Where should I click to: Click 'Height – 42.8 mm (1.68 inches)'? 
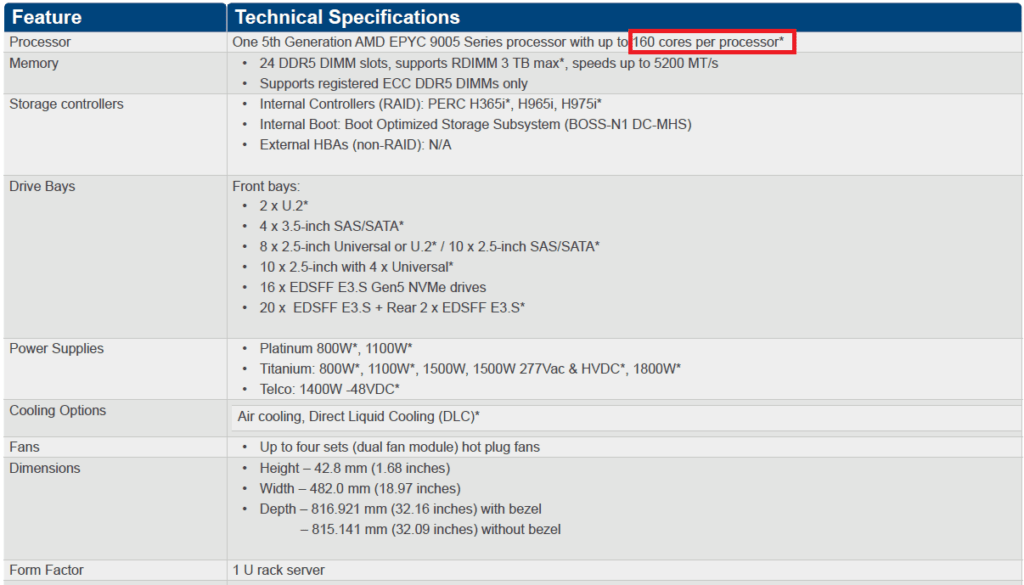355,468
